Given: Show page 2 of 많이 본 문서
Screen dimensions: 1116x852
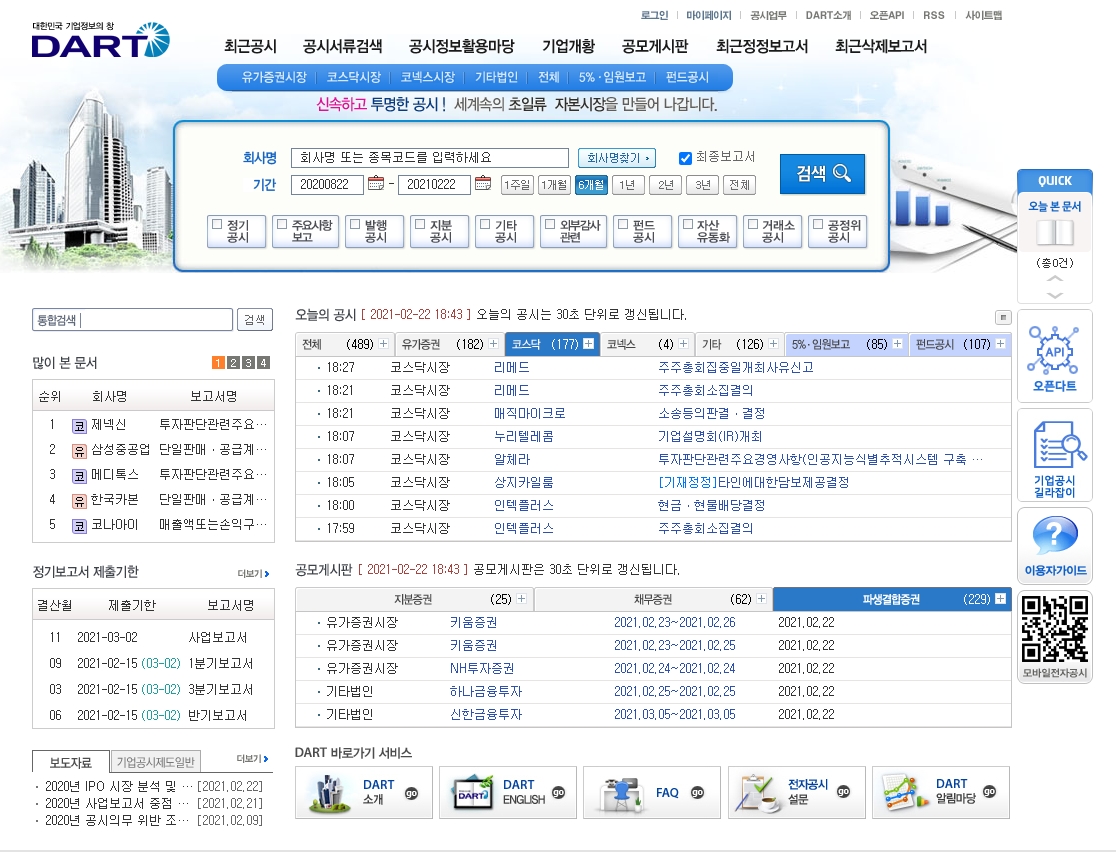Looking at the screenshot, I should pyautogui.click(x=233, y=363).
